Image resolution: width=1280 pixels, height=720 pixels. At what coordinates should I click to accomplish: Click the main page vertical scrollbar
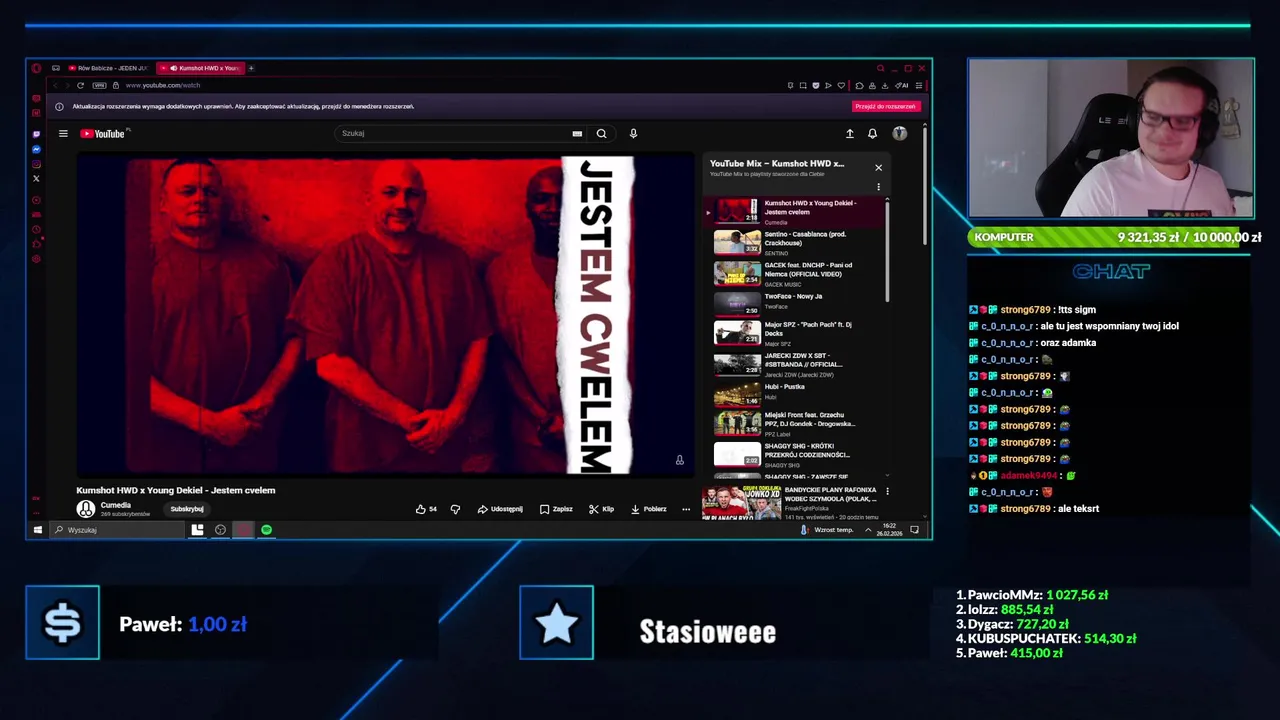click(x=925, y=185)
